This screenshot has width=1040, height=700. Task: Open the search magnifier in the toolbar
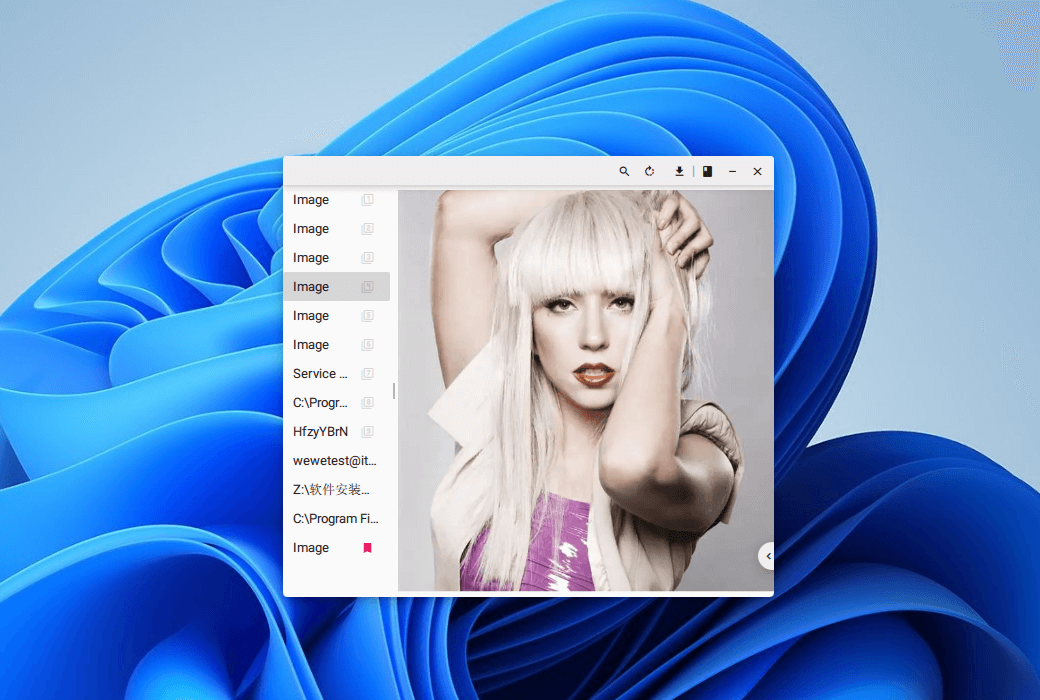point(624,171)
